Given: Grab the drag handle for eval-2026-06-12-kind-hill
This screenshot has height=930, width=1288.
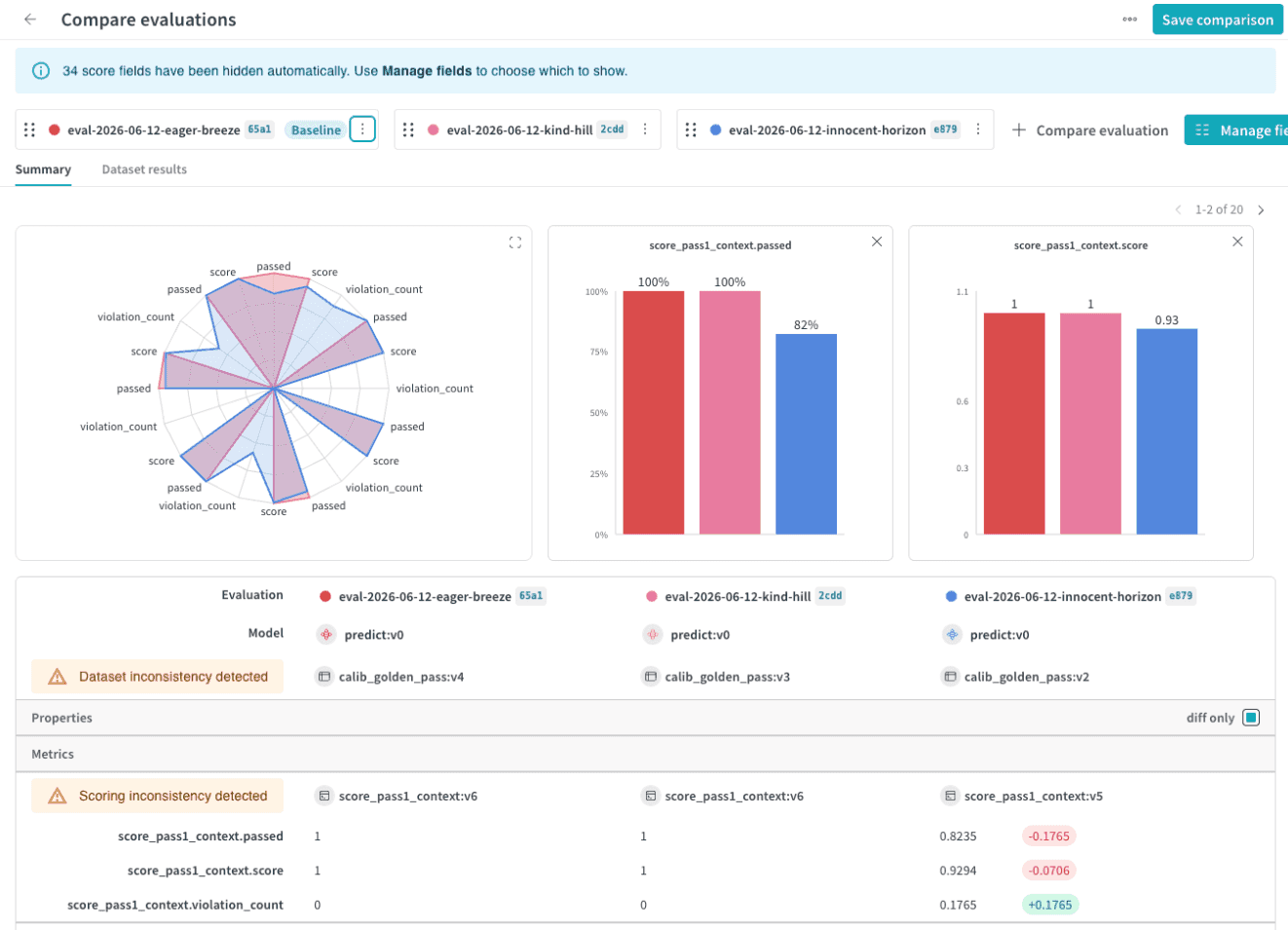Looking at the screenshot, I should coord(408,130).
